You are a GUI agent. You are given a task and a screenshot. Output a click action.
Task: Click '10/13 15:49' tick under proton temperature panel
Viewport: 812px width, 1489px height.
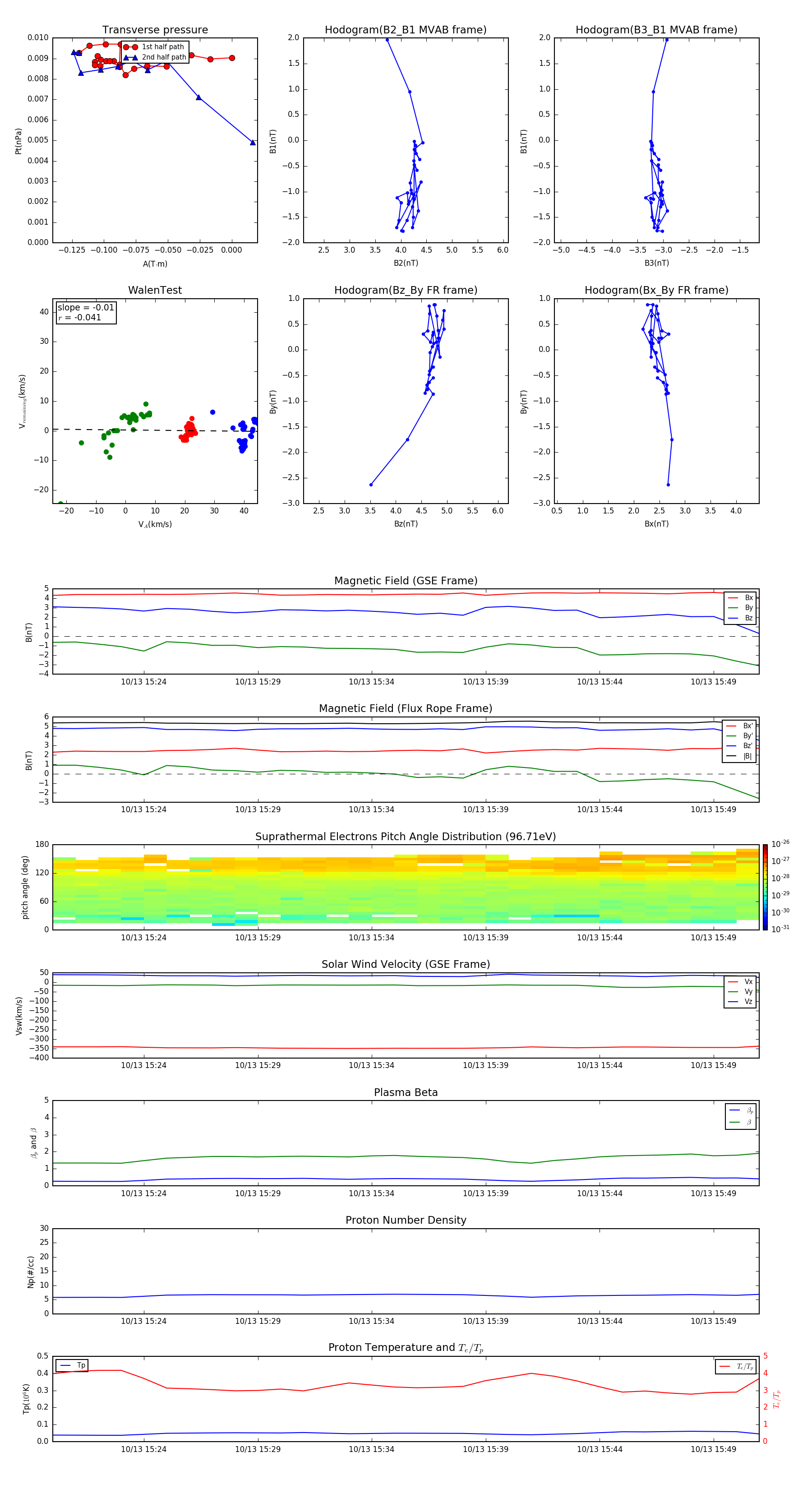(x=713, y=1449)
